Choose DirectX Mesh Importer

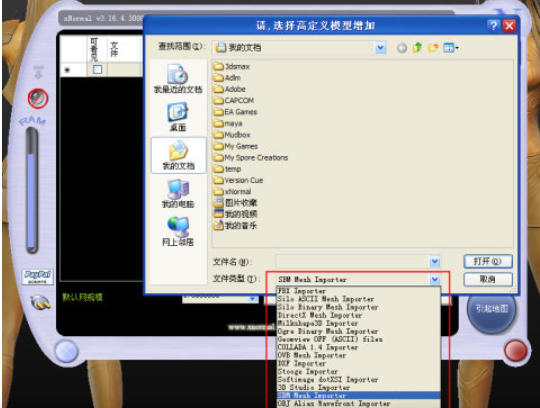(358, 315)
